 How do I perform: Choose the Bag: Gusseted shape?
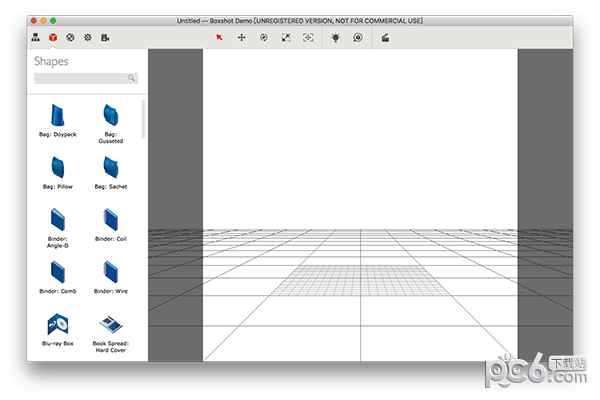(x=111, y=123)
